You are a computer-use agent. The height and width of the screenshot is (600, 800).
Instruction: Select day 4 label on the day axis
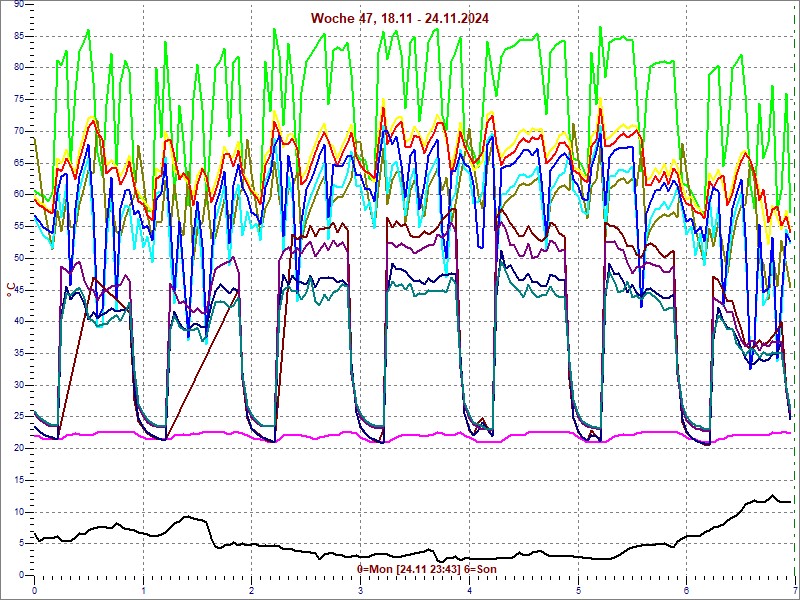coord(469,591)
